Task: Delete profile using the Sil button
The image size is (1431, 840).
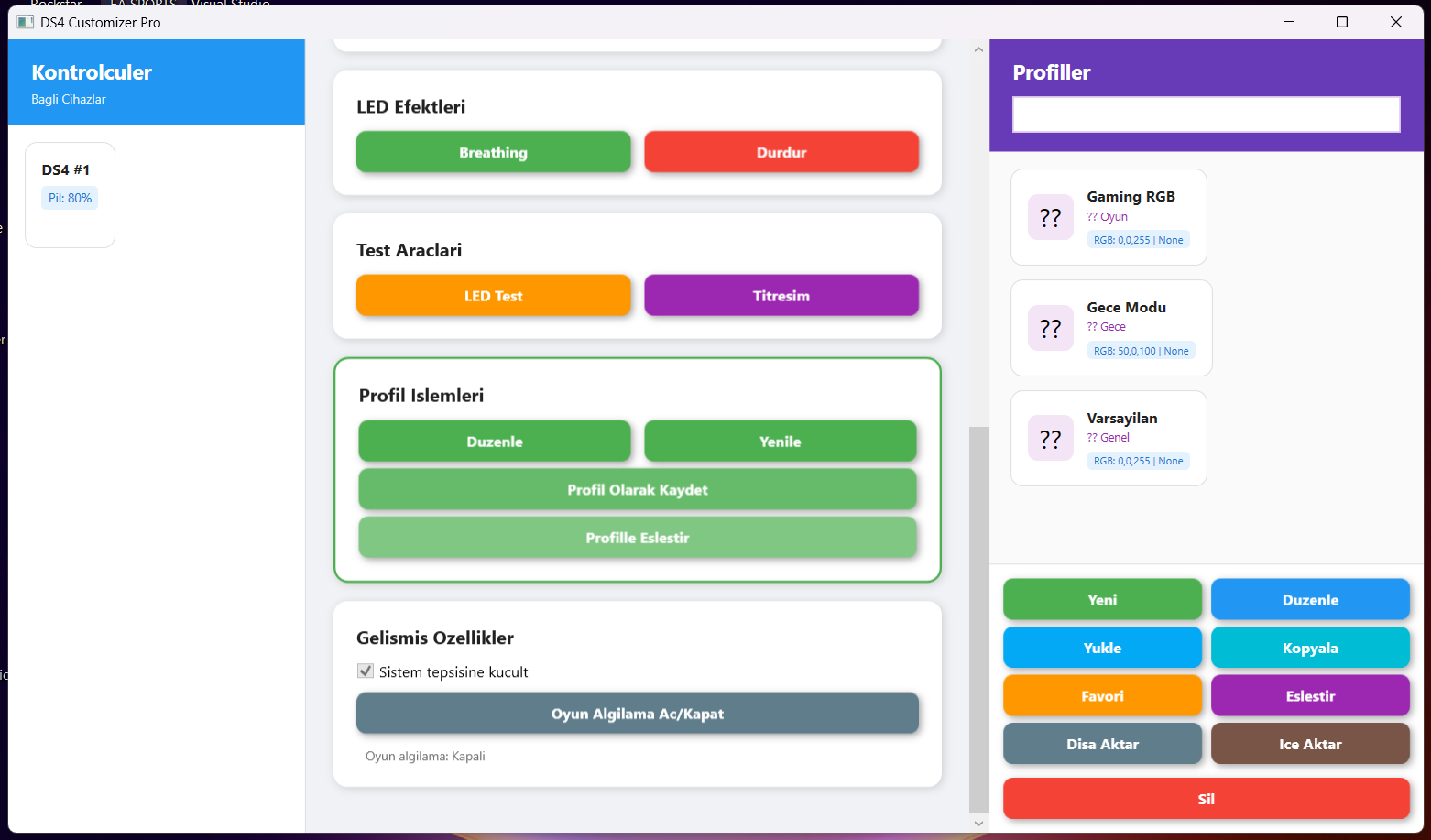Action: 1207,799
